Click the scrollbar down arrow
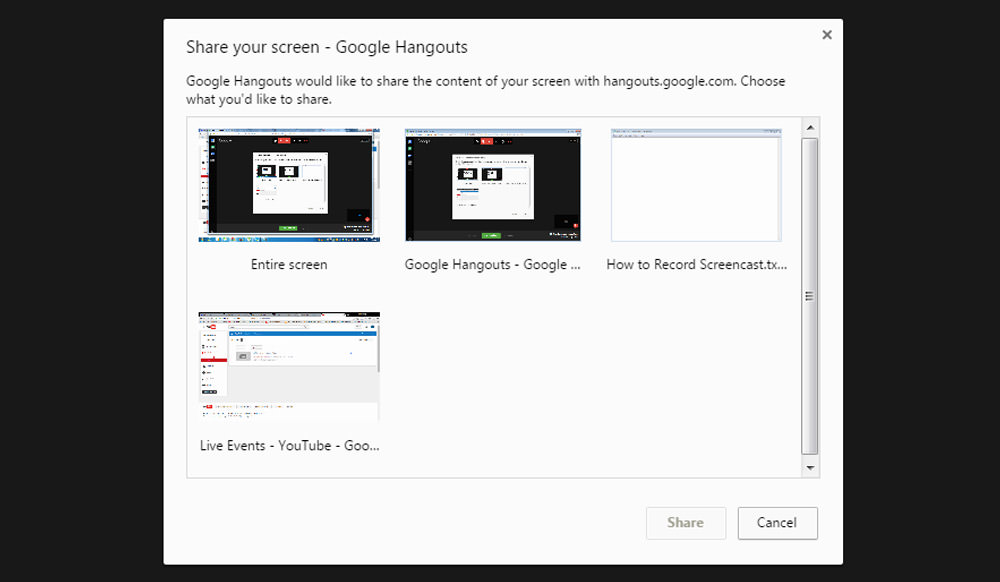The image size is (1000, 582). click(x=810, y=468)
